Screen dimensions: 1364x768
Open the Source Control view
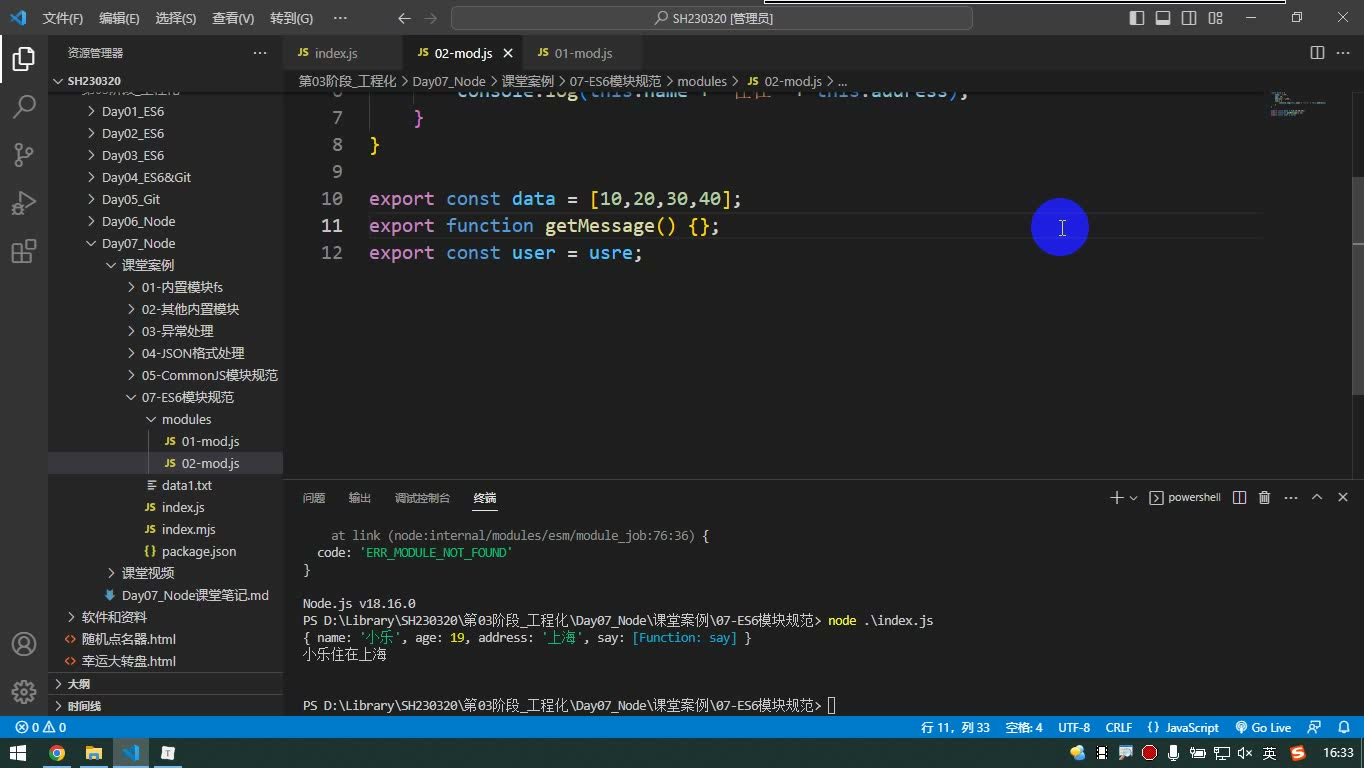[x=24, y=155]
